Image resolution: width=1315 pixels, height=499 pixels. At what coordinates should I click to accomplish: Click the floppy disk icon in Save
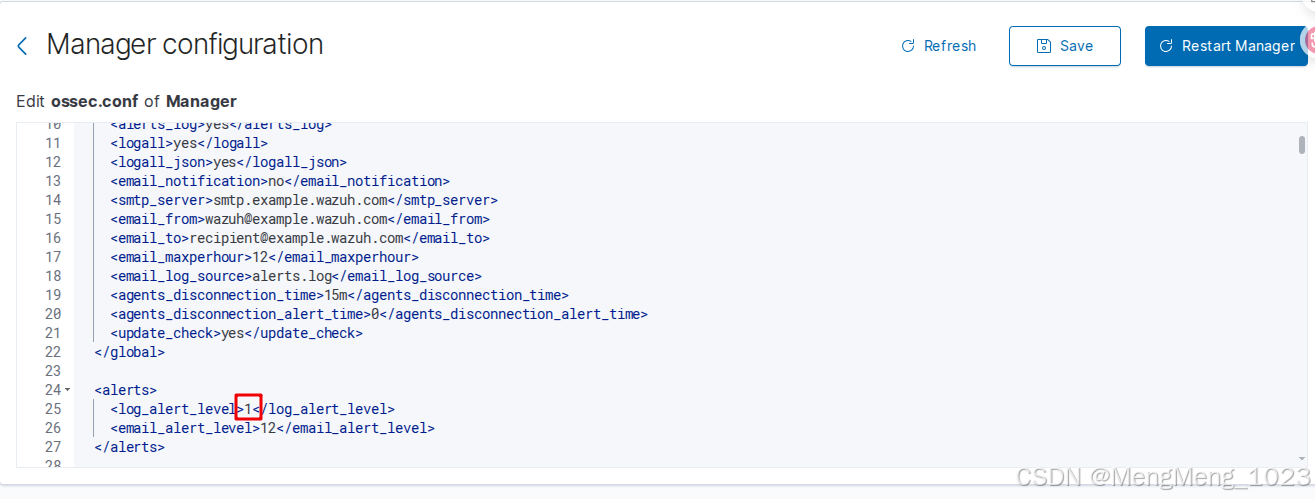(1044, 46)
